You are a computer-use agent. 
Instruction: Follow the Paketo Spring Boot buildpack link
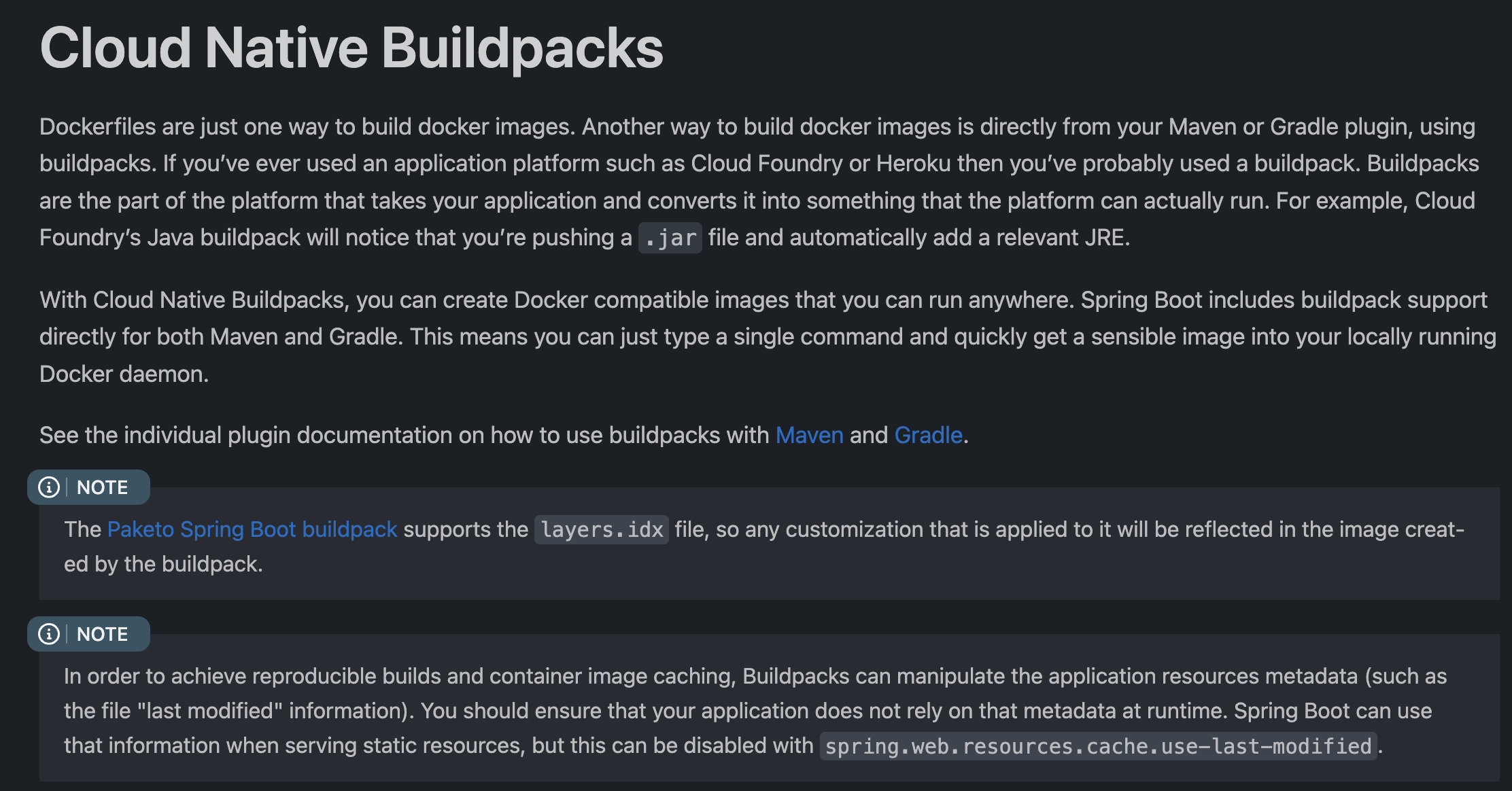[x=252, y=529]
